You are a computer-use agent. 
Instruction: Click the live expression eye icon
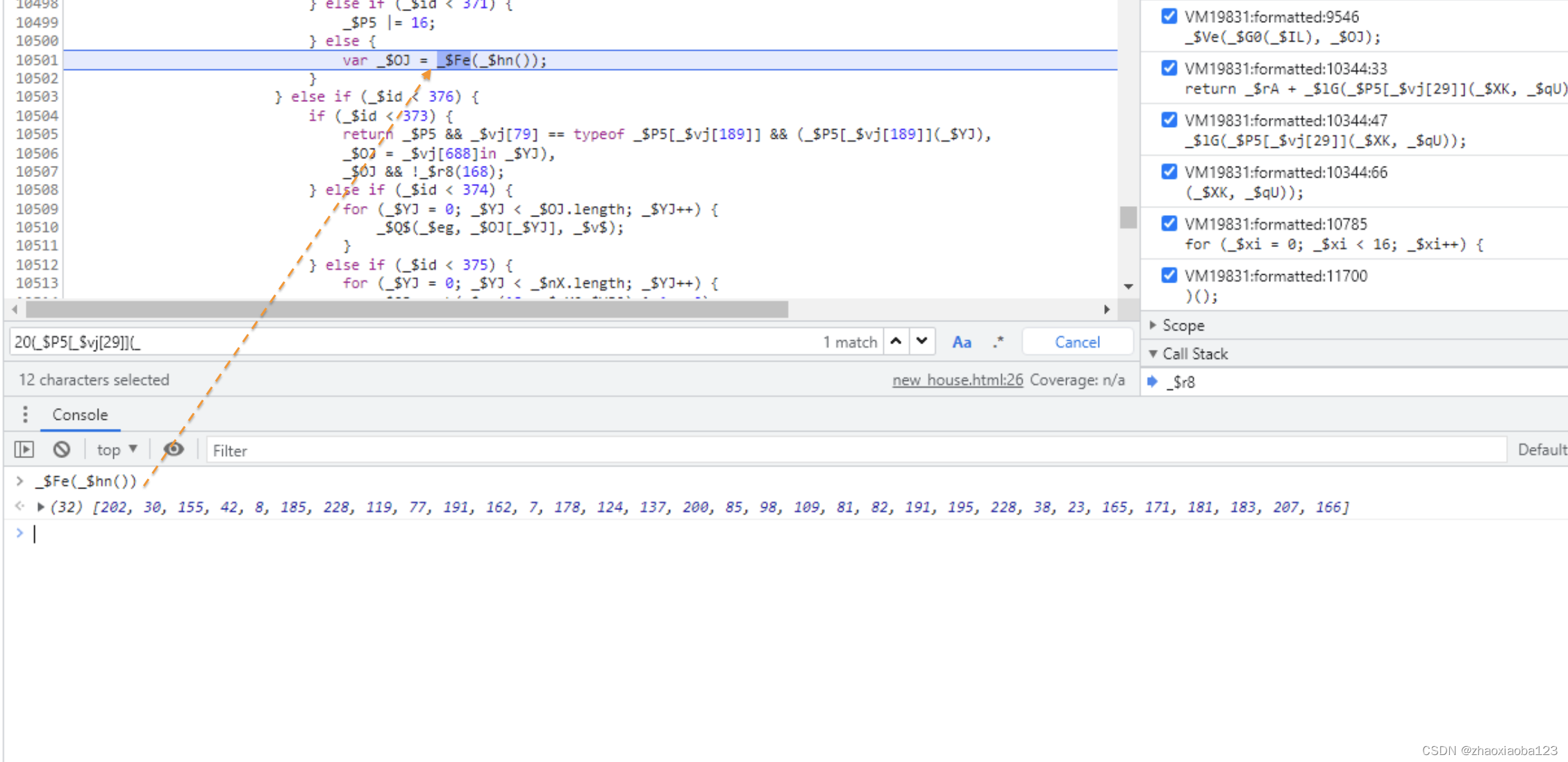(174, 450)
